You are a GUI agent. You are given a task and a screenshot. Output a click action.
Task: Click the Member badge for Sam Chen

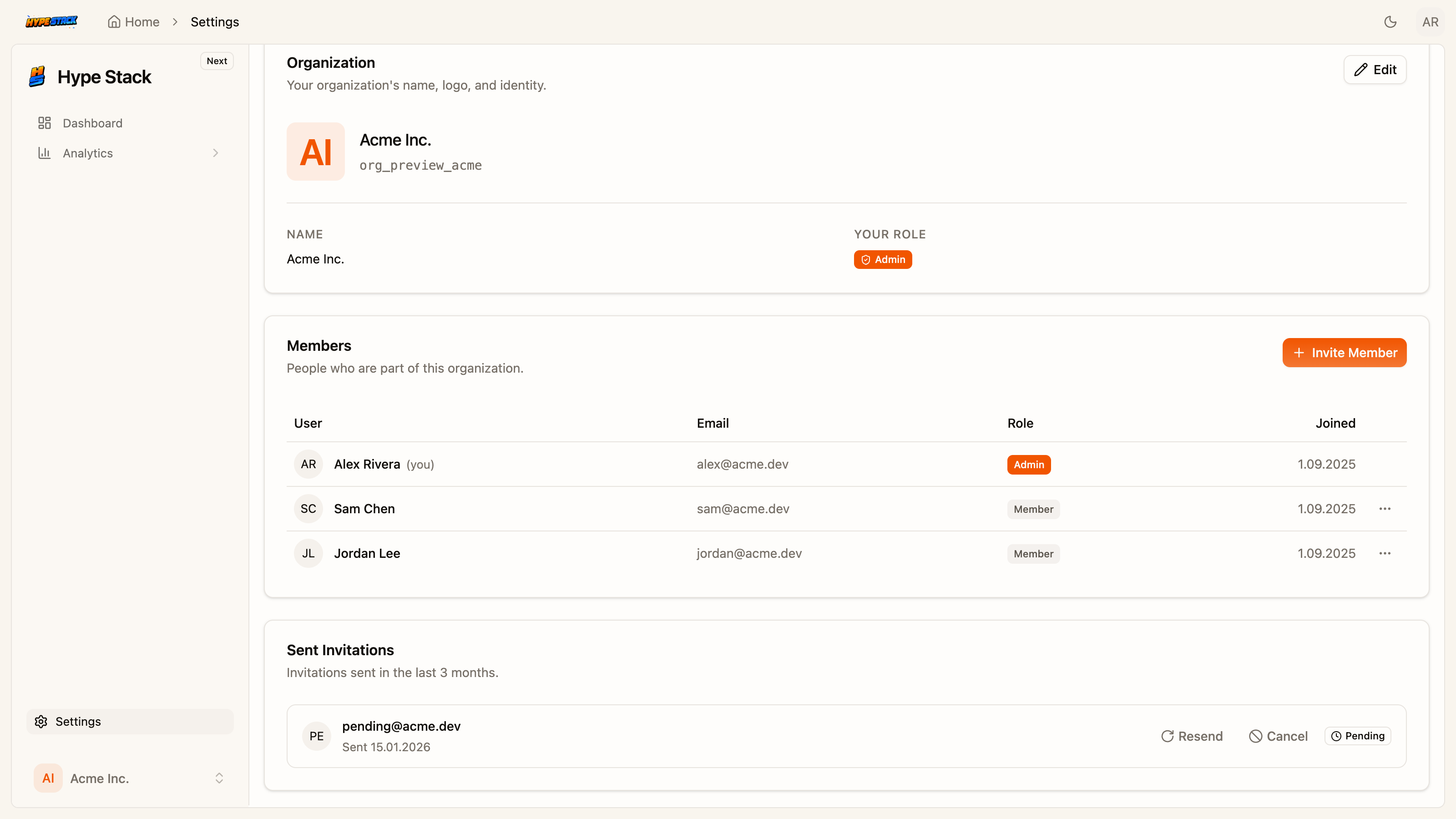1033,509
